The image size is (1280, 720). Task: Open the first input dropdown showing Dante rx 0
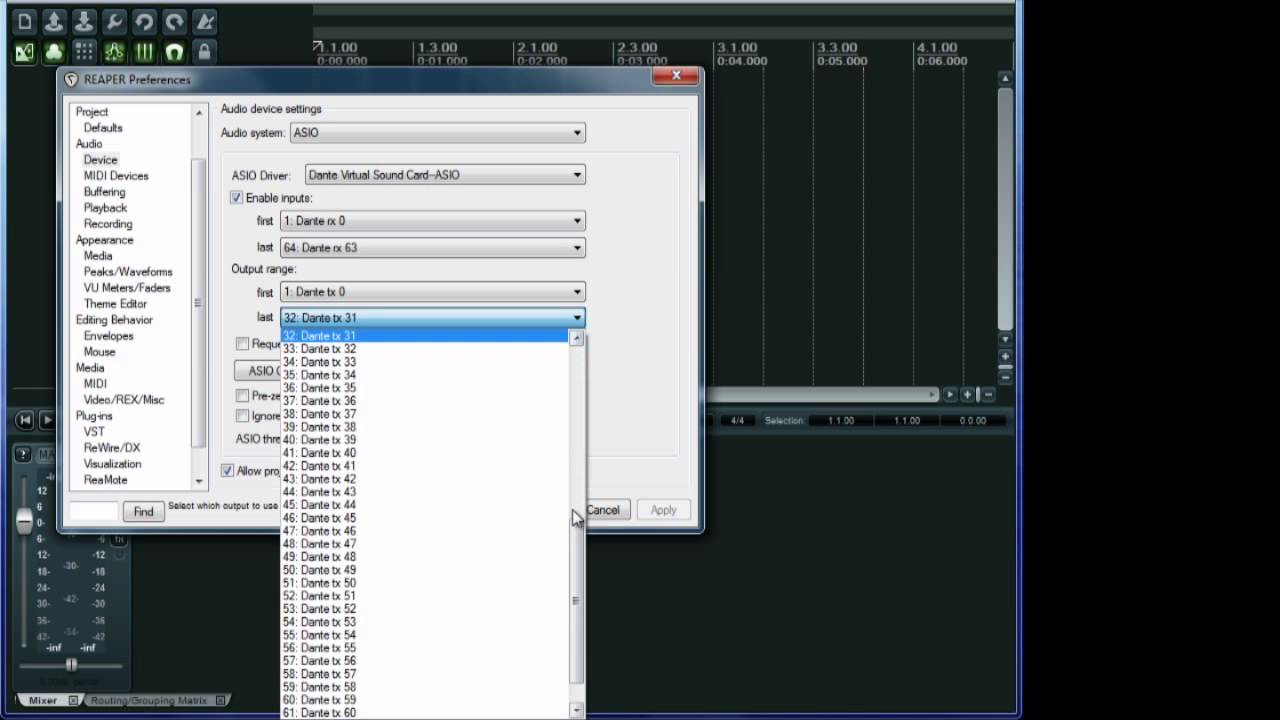point(432,221)
